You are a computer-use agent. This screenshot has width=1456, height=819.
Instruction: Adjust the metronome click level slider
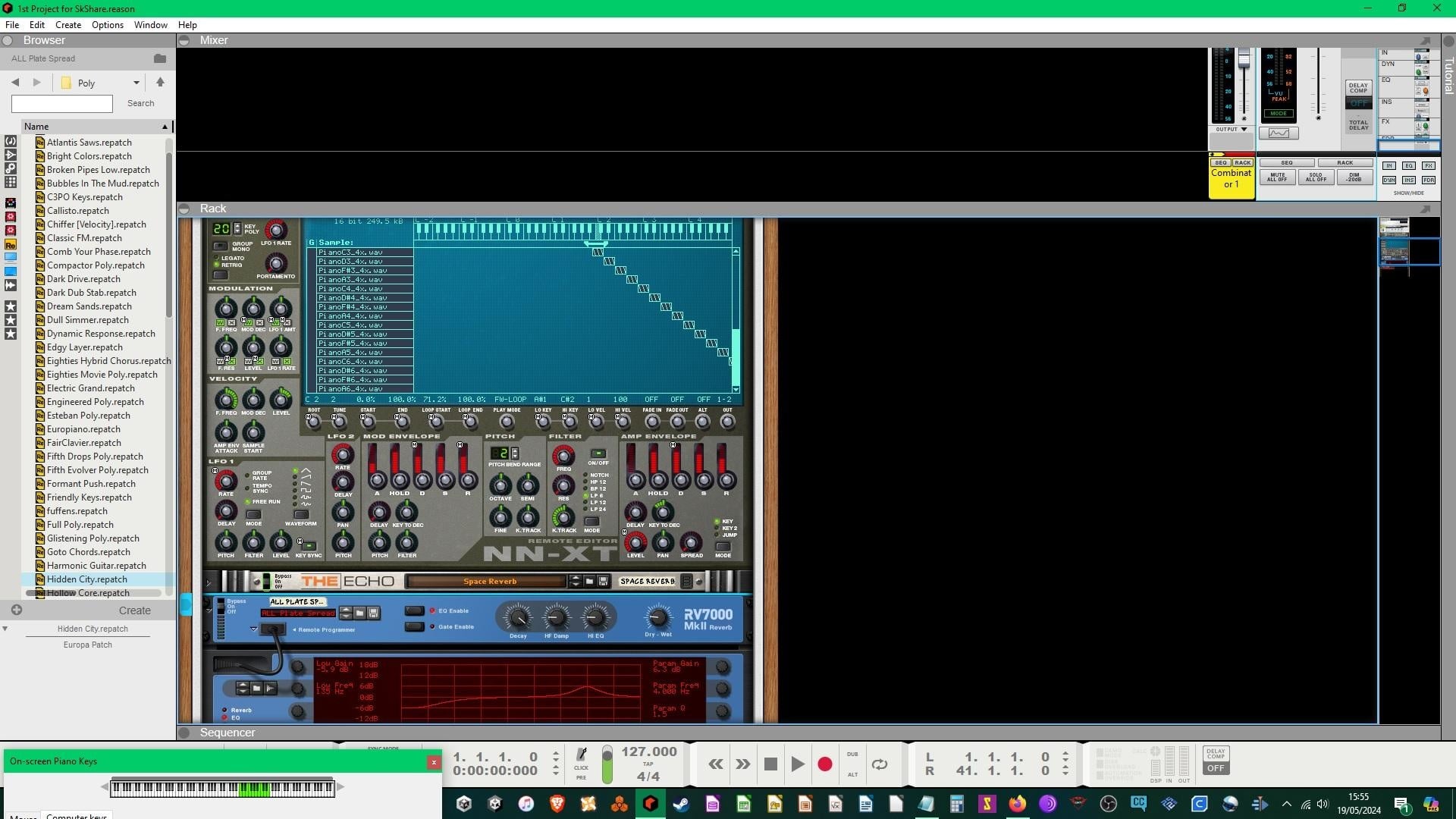click(607, 764)
